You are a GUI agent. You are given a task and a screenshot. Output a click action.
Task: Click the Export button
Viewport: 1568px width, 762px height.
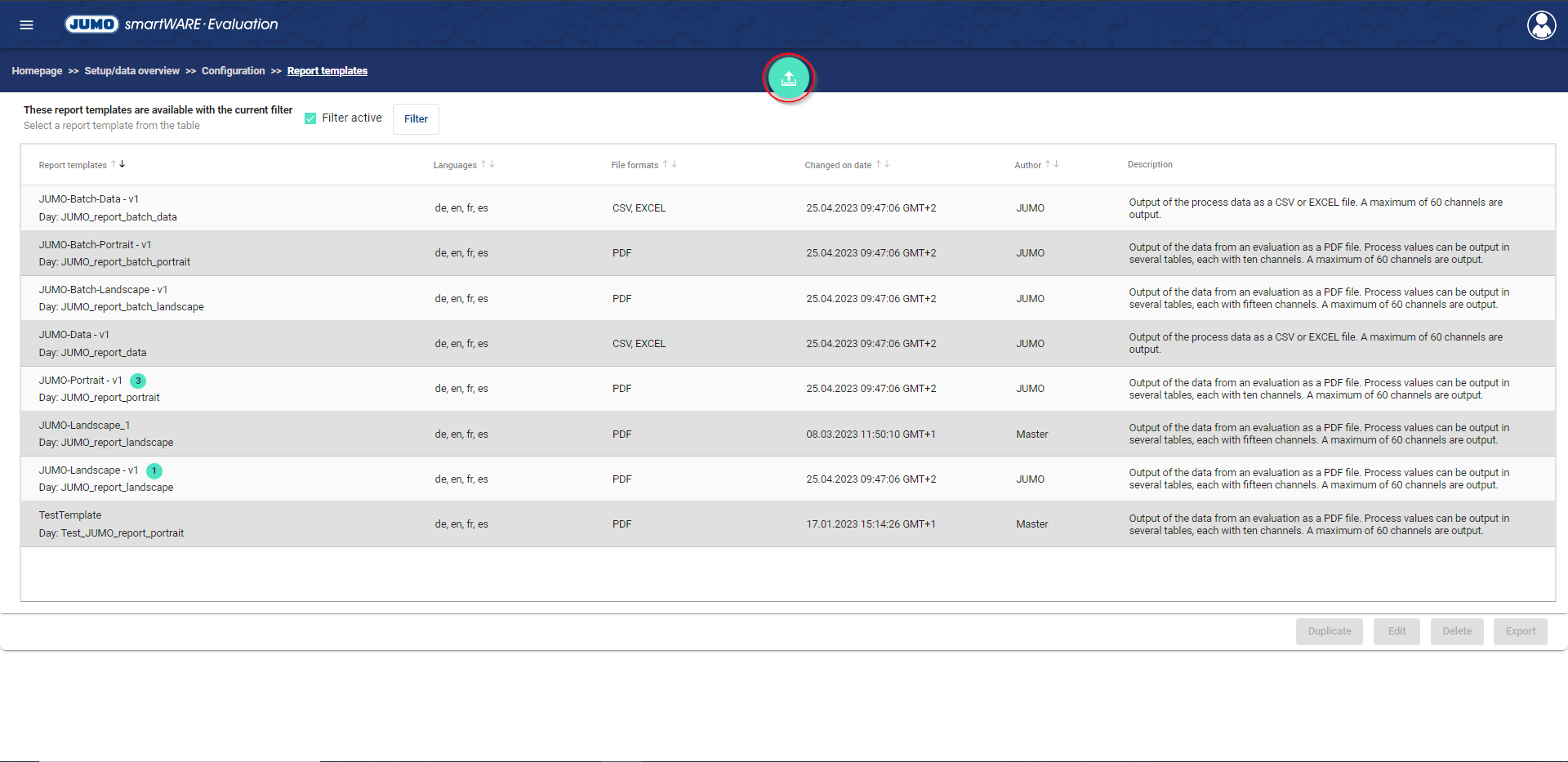point(1520,631)
